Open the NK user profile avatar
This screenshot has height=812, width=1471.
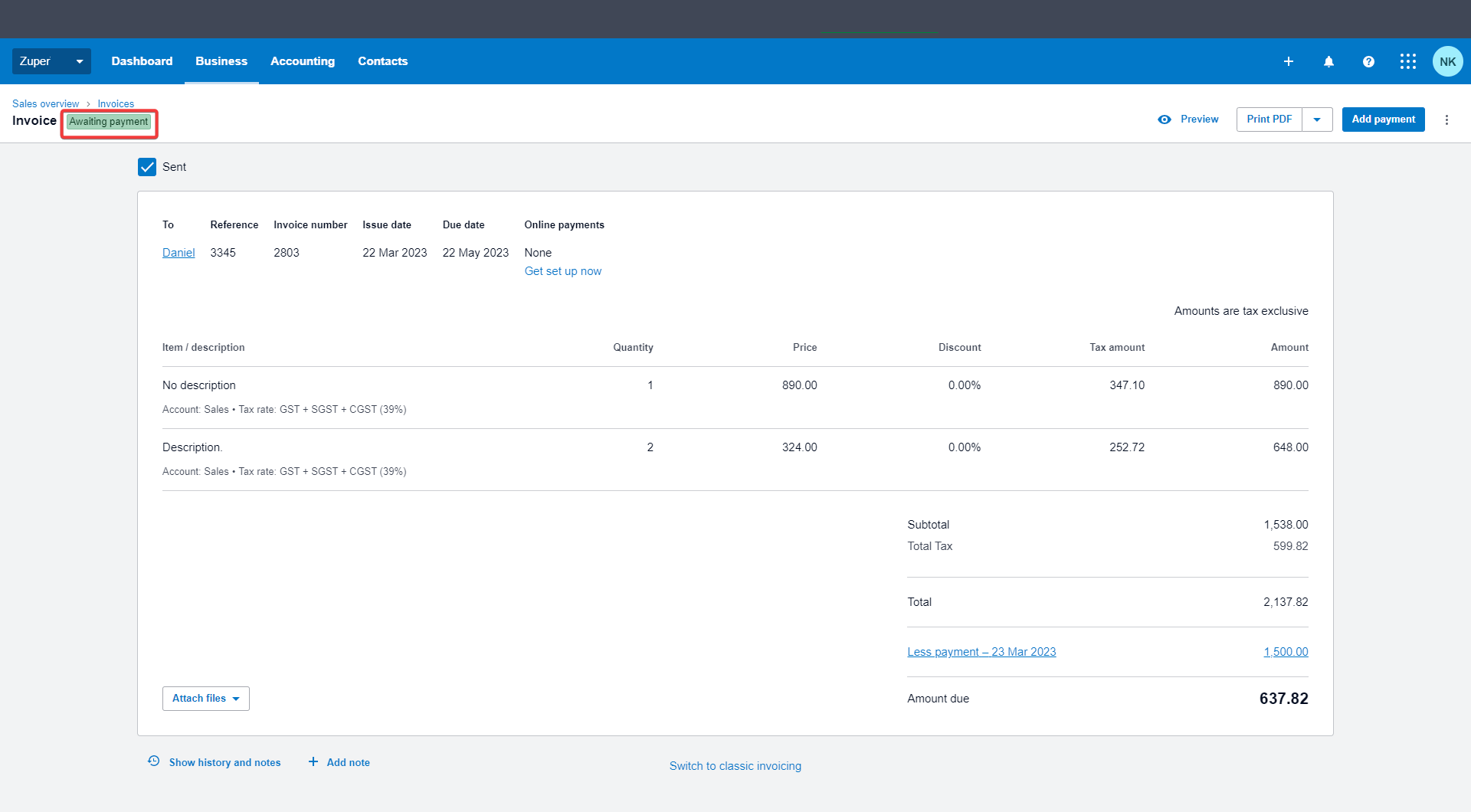[x=1447, y=61]
